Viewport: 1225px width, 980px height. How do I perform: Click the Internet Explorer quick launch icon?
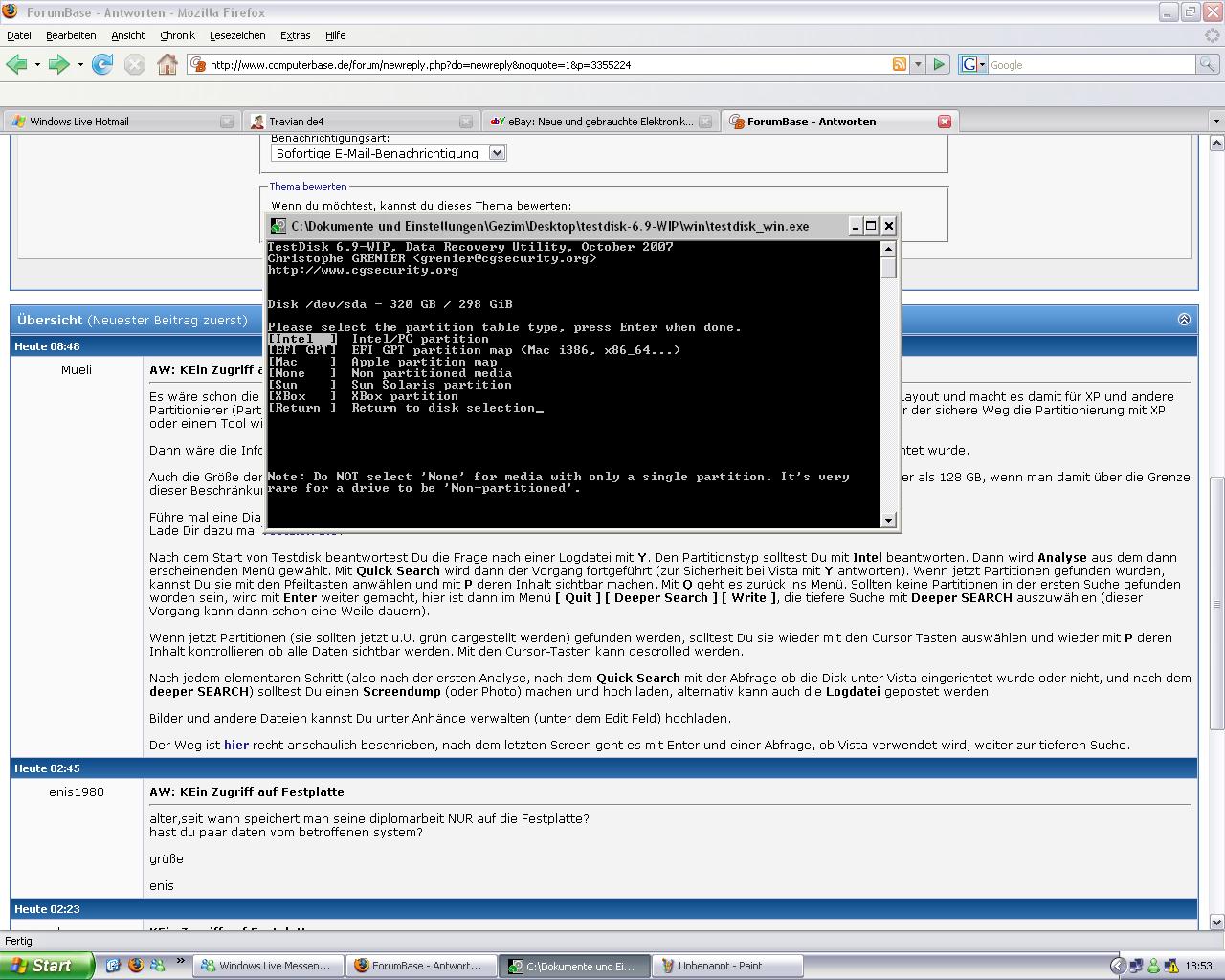113,966
